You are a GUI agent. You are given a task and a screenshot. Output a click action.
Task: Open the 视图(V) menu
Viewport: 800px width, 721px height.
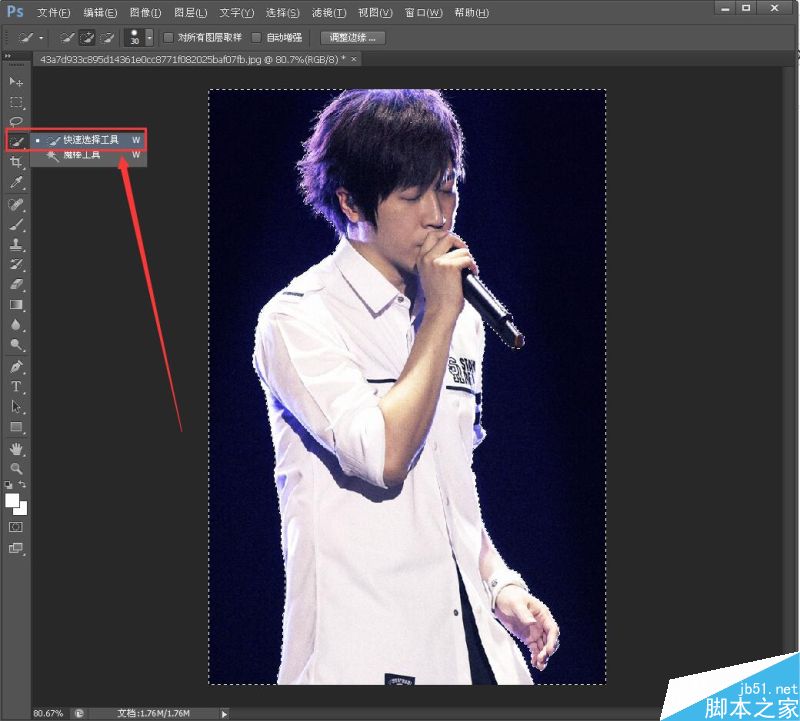[375, 13]
